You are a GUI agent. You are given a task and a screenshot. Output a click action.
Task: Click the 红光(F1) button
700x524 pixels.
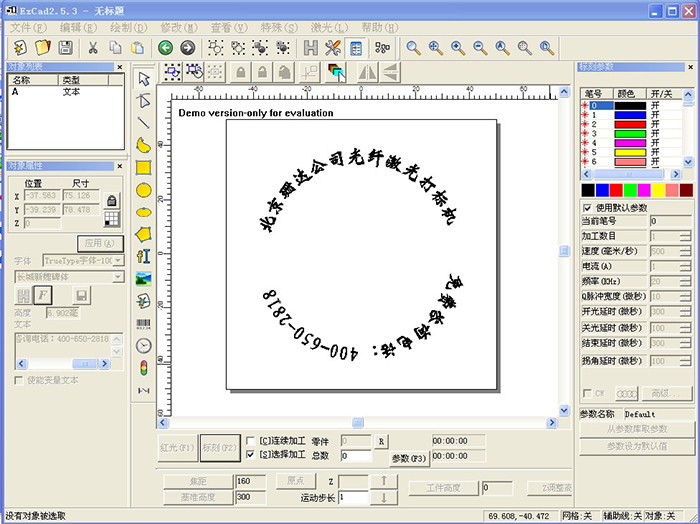[x=177, y=448]
